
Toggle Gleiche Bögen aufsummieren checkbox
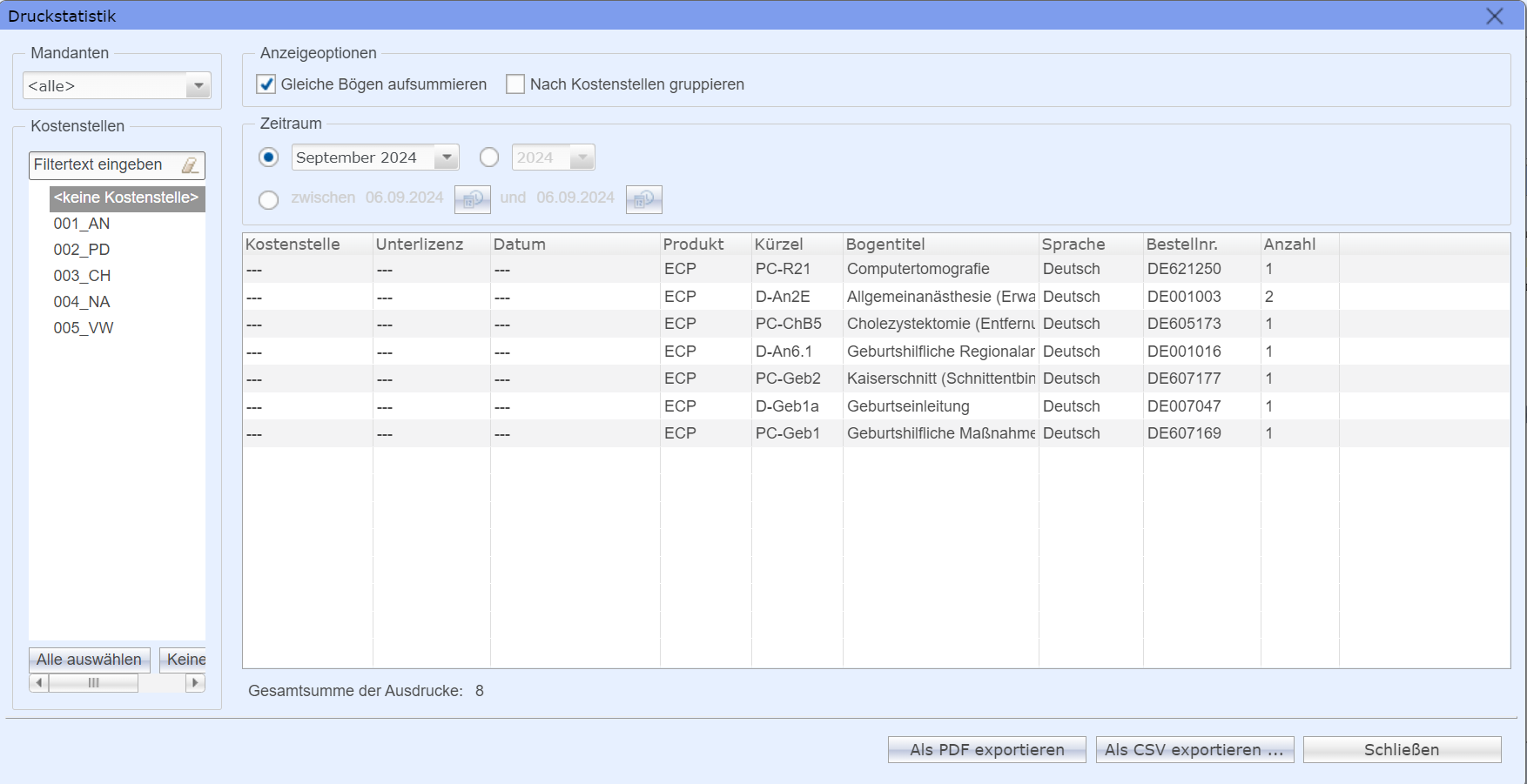coord(266,84)
